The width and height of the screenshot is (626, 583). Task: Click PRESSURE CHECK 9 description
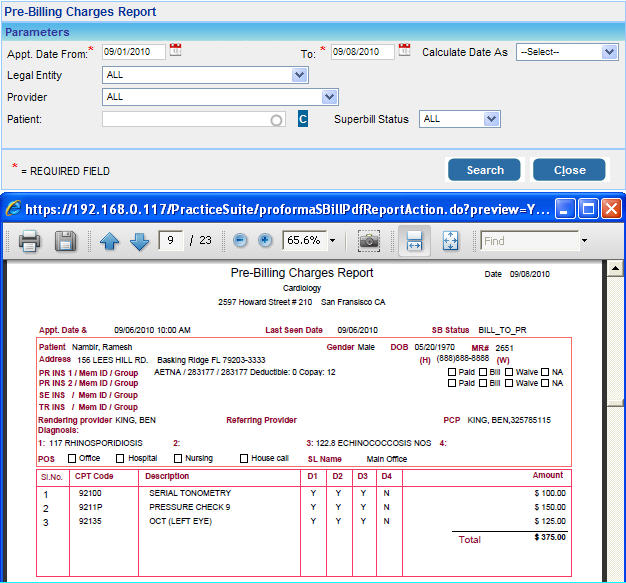tap(190, 507)
